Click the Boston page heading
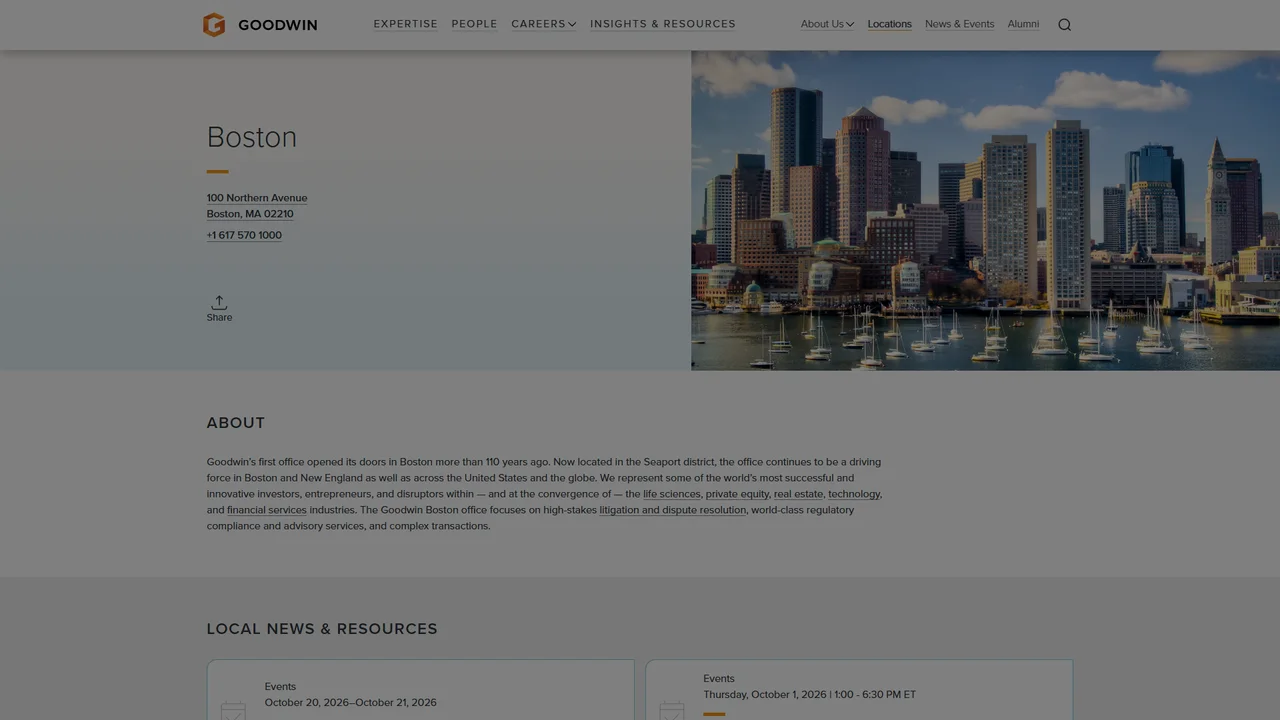This screenshot has height=720, width=1280. tap(252, 137)
